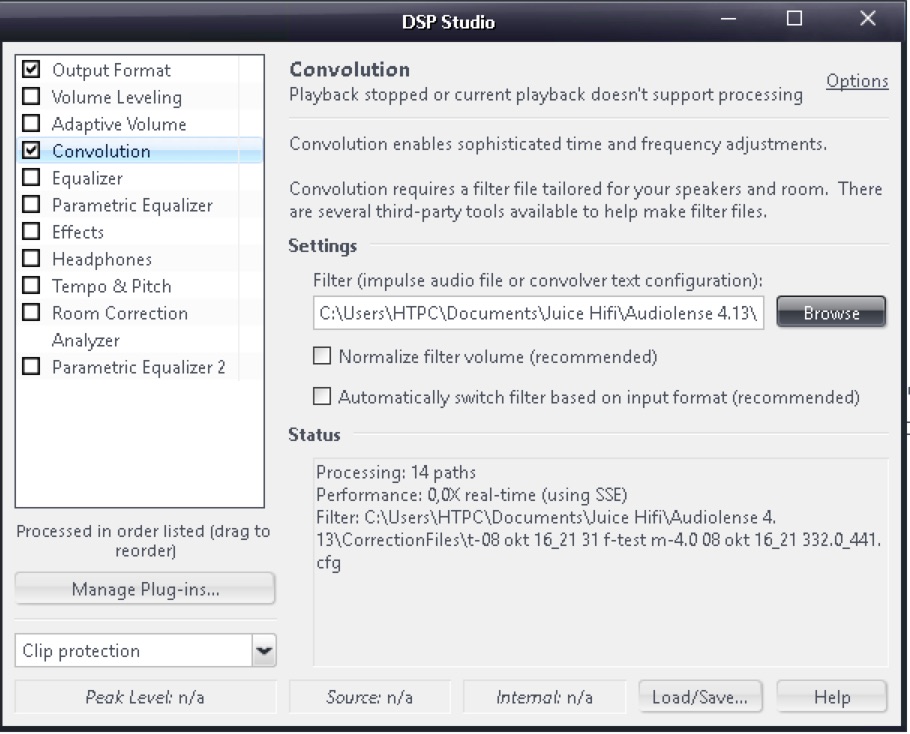Enable the Equalizer checkbox
Screen dimensions: 910x734
coord(32,178)
